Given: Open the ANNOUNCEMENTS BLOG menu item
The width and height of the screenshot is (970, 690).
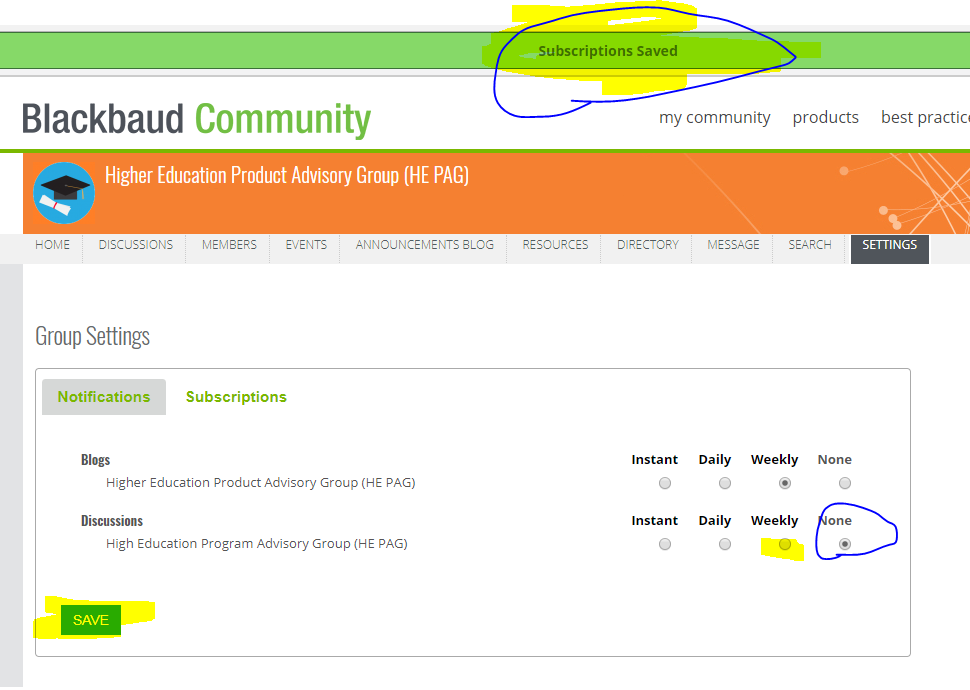Looking at the screenshot, I should coord(424,245).
